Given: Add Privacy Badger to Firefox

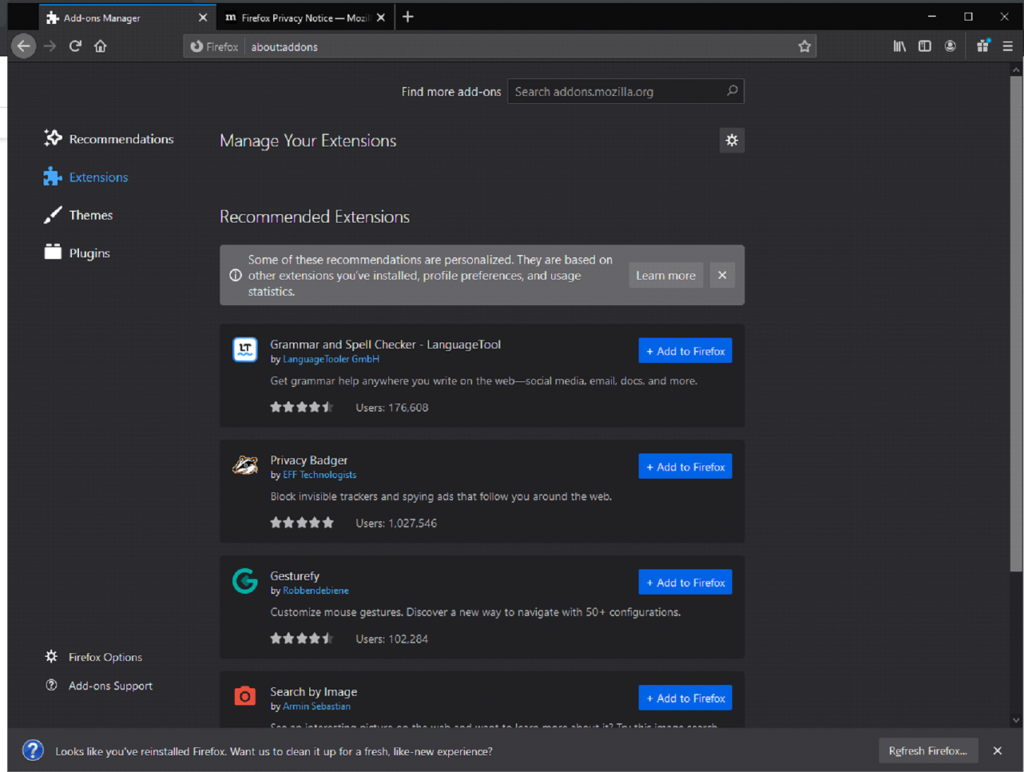Looking at the screenshot, I should (685, 466).
